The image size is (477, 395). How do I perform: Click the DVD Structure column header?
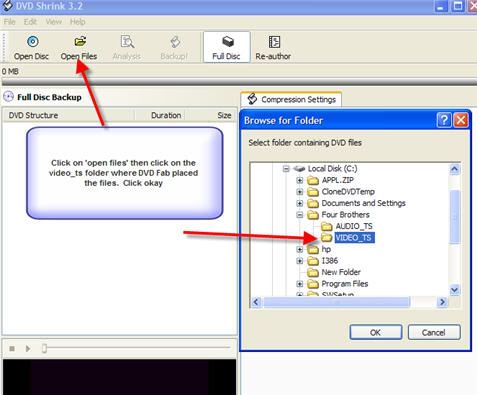tap(69, 115)
